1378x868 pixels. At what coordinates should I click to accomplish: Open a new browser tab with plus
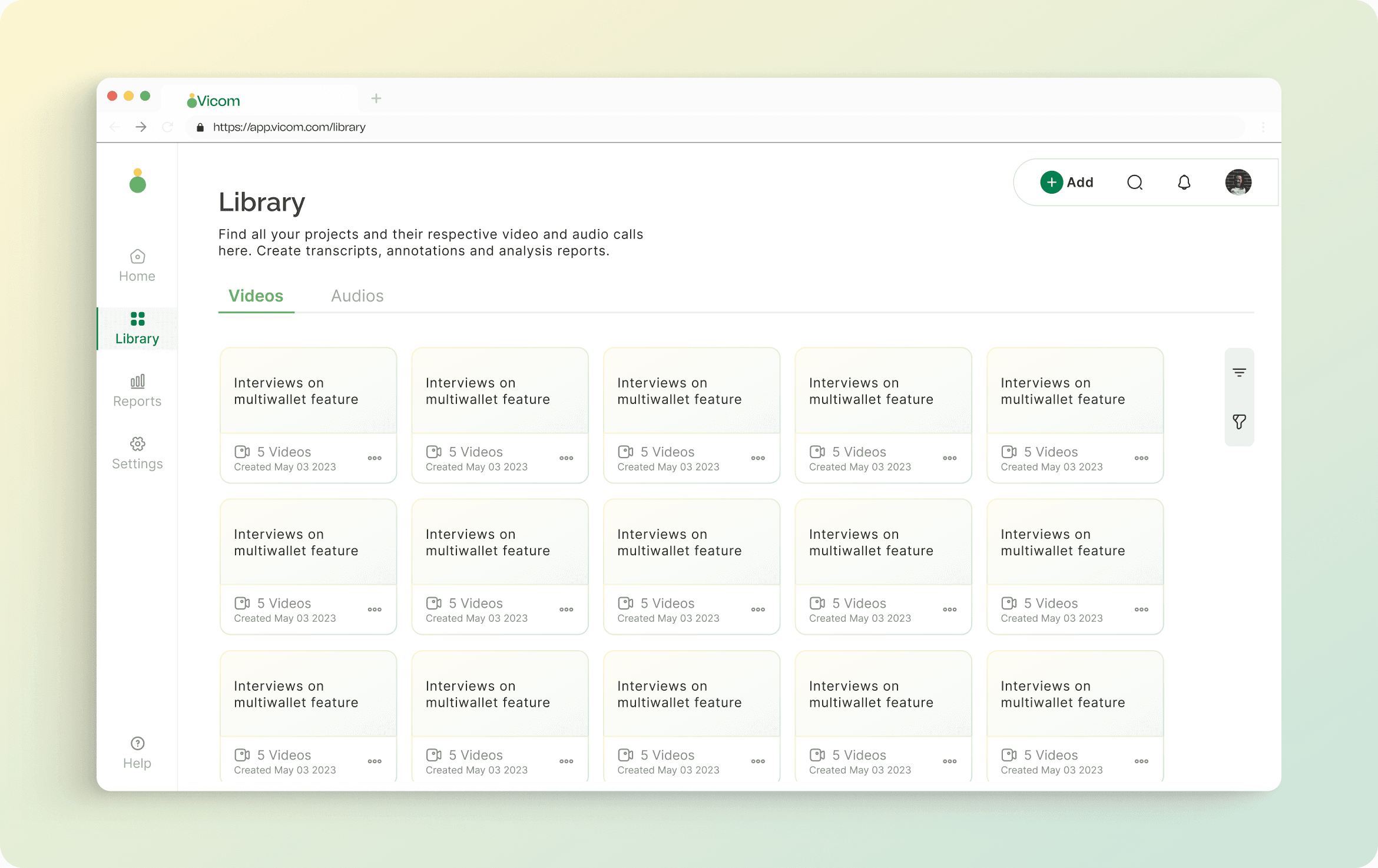coord(376,98)
